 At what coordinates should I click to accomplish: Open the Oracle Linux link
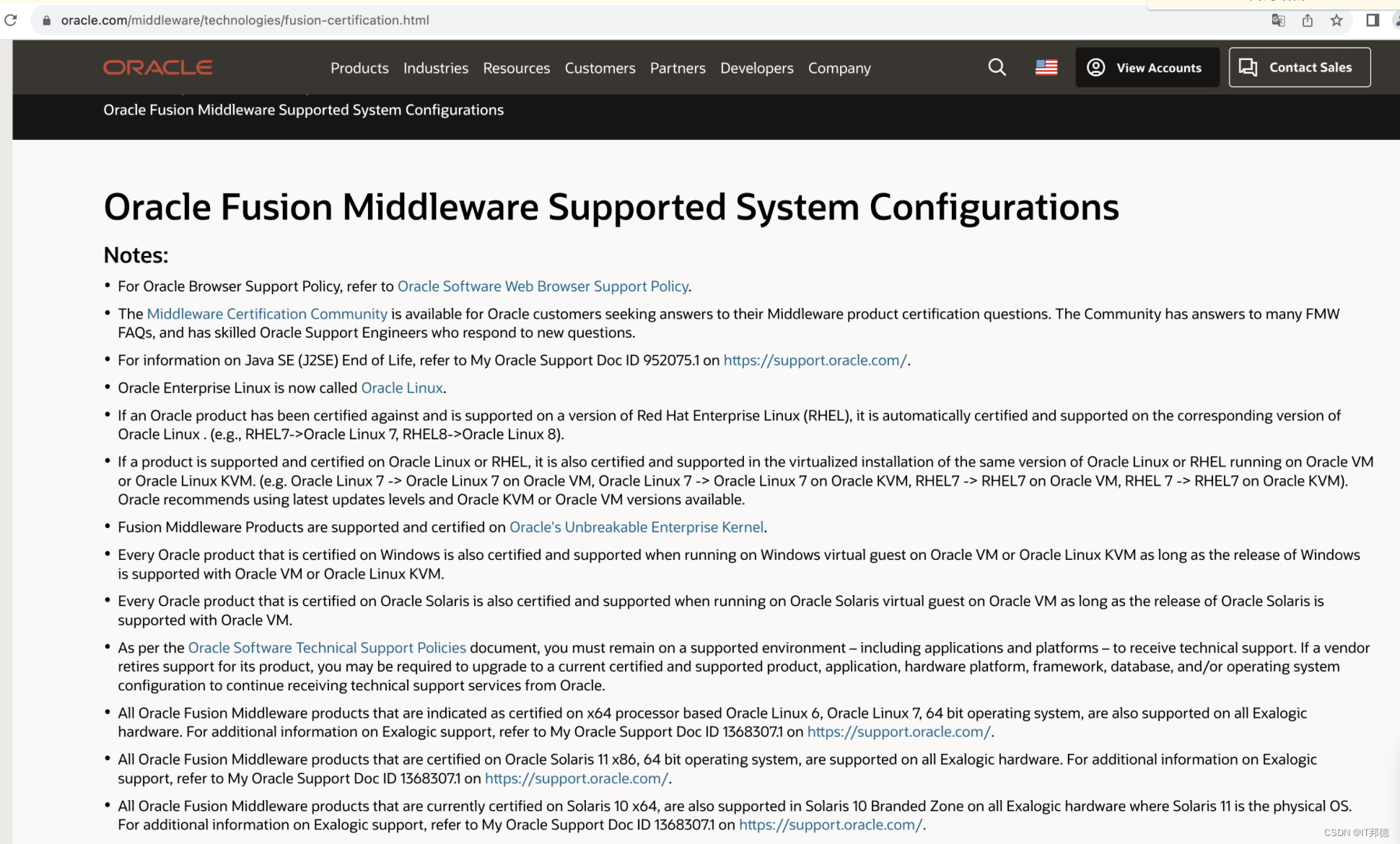(402, 388)
